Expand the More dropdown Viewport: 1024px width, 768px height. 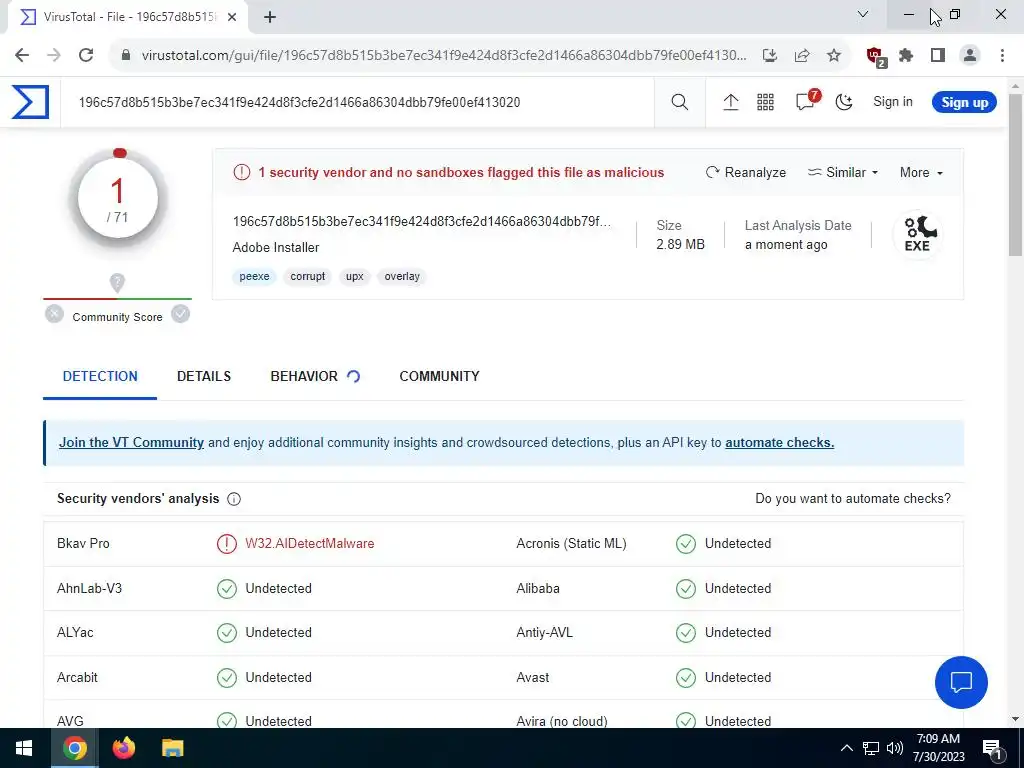921,172
